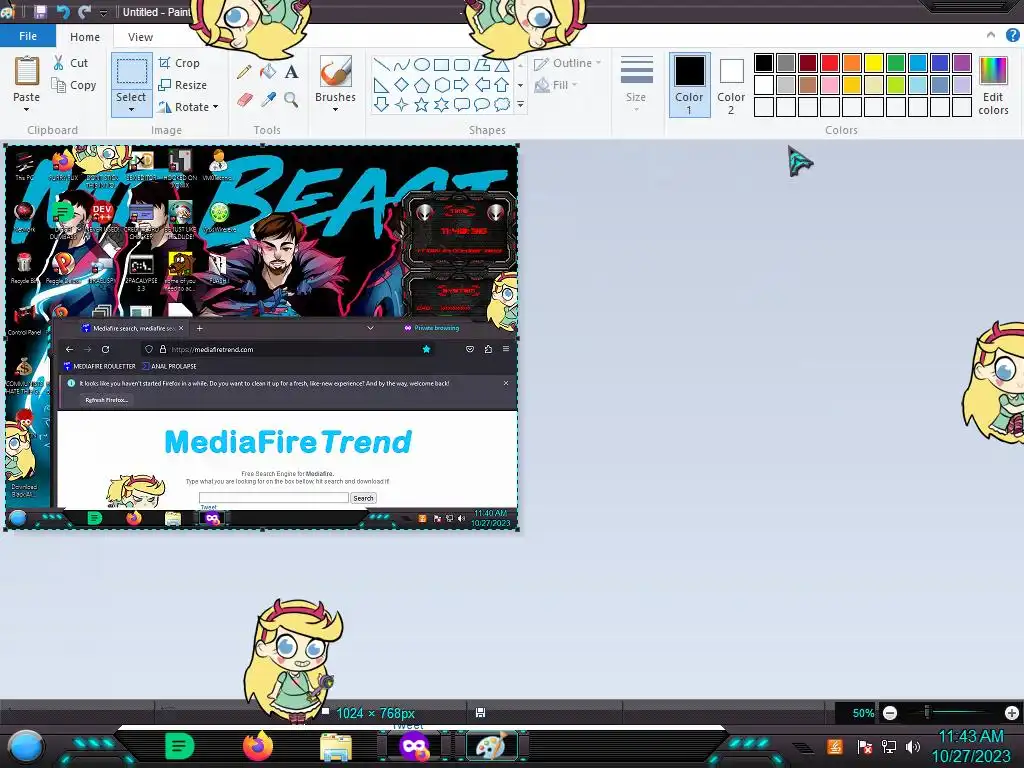Choose the Rounded rectangular callout shape
This screenshot has width=1024, height=768.
pyautogui.click(x=462, y=104)
